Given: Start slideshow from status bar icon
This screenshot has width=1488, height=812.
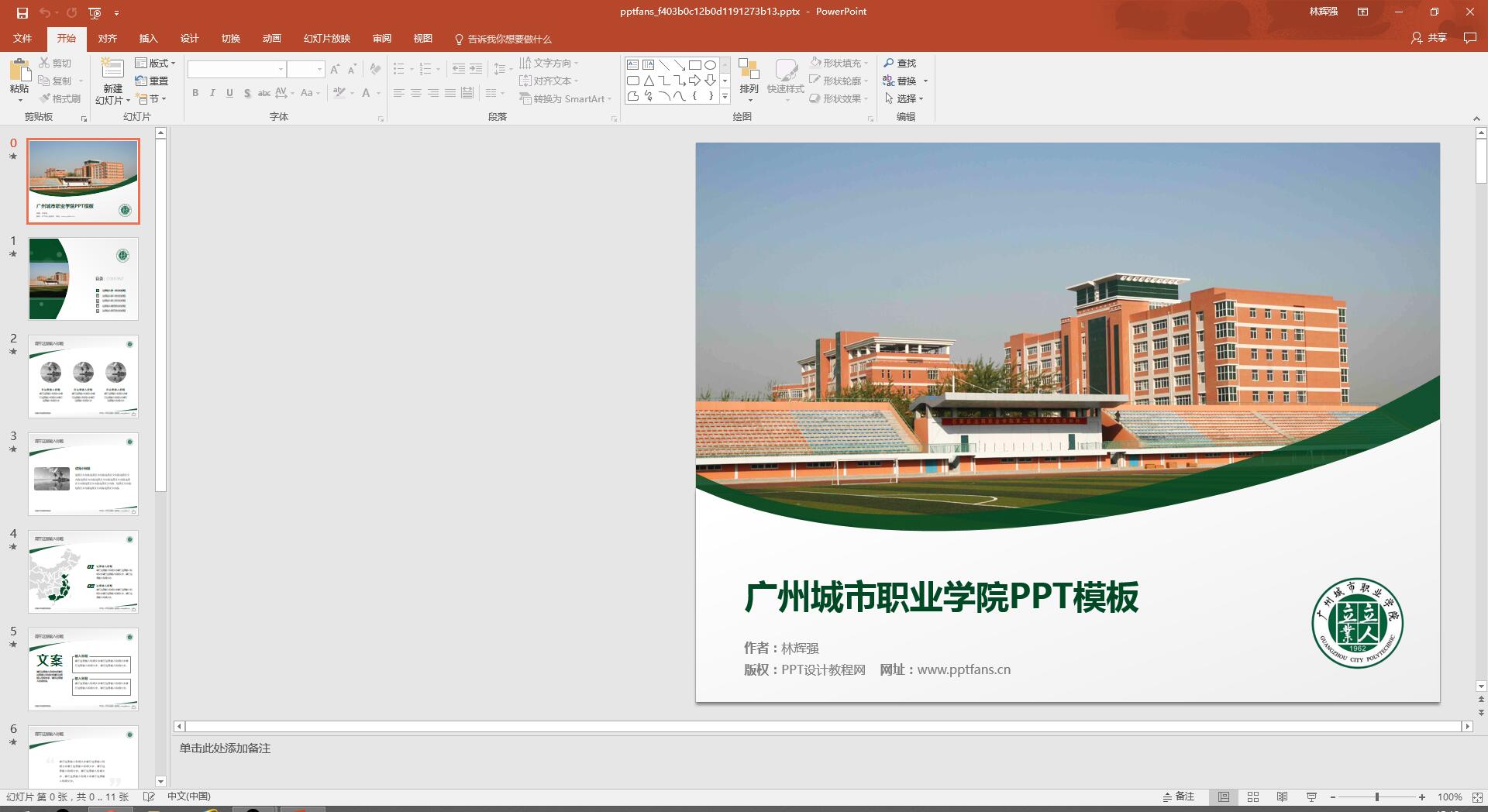Looking at the screenshot, I should pyautogui.click(x=1311, y=797).
